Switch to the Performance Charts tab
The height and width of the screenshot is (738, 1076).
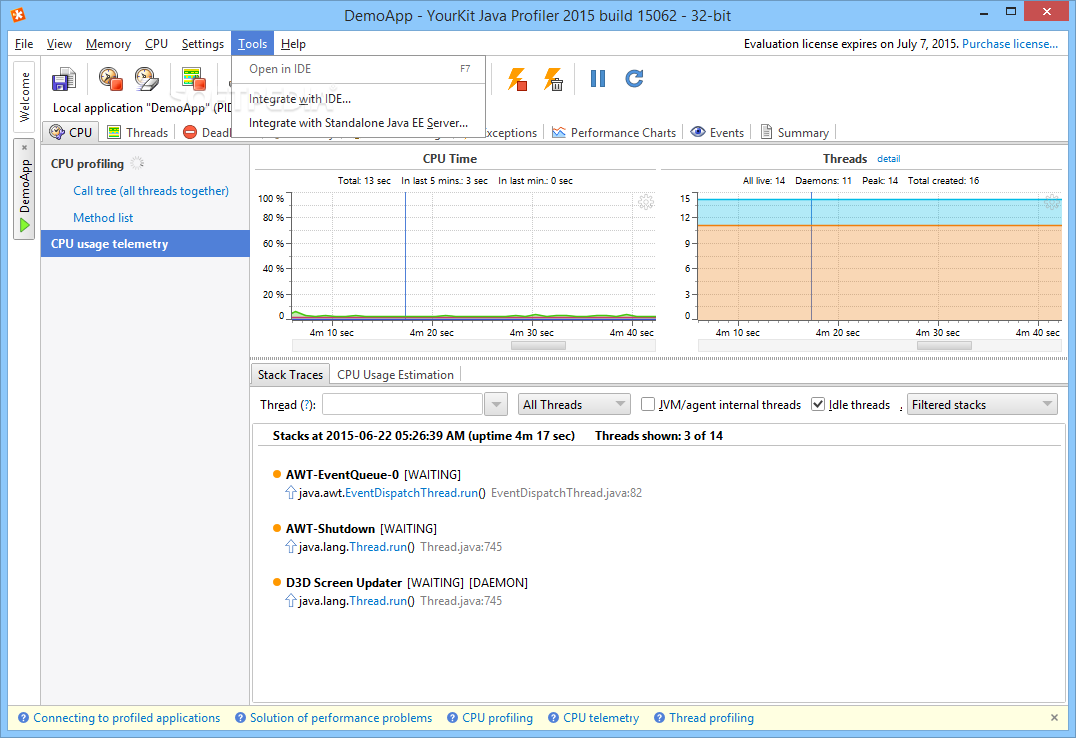(x=614, y=132)
